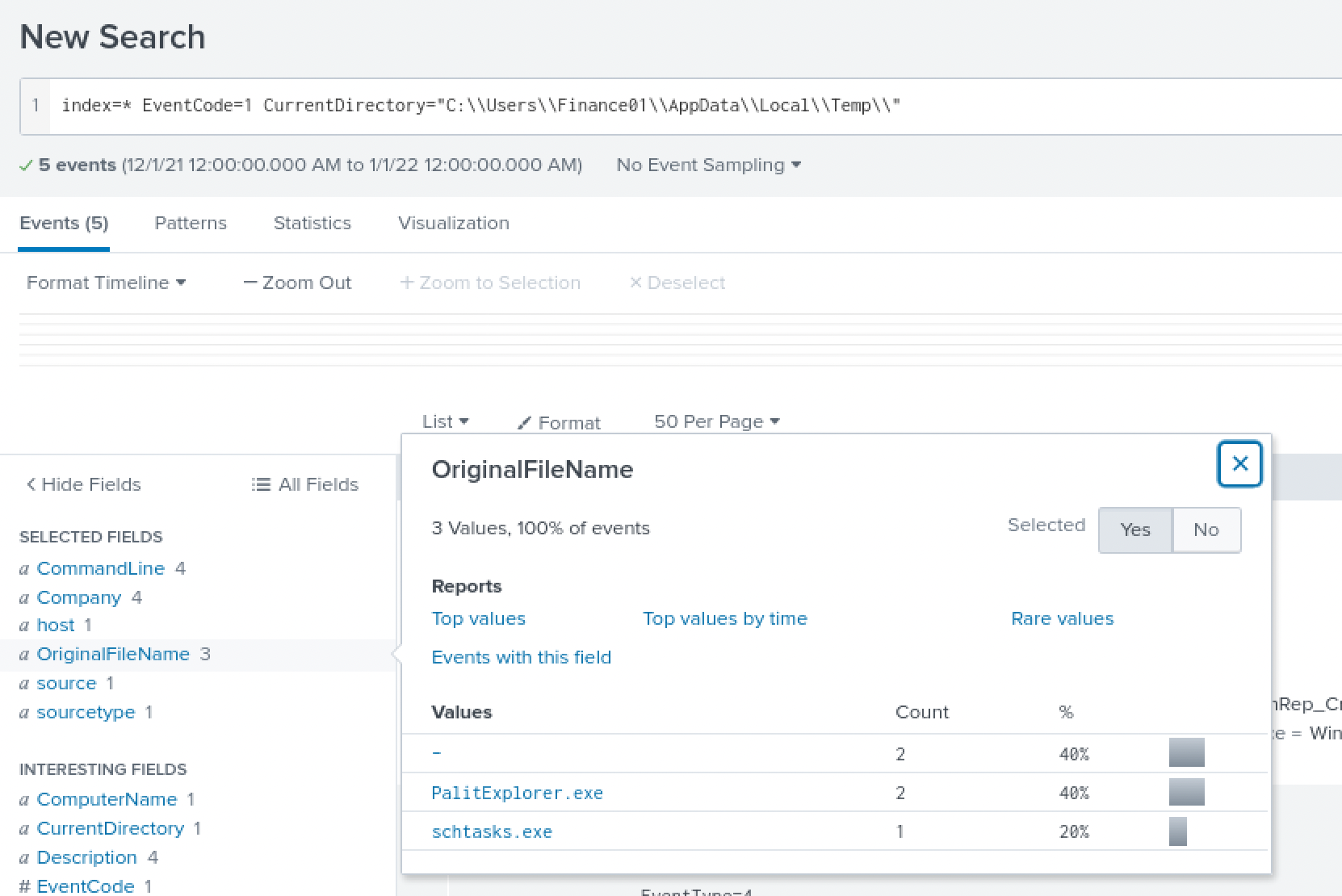1342x896 pixels.
Task: Click the schtasks.exe percentage bar
Action: click(x=1177, y=831)
